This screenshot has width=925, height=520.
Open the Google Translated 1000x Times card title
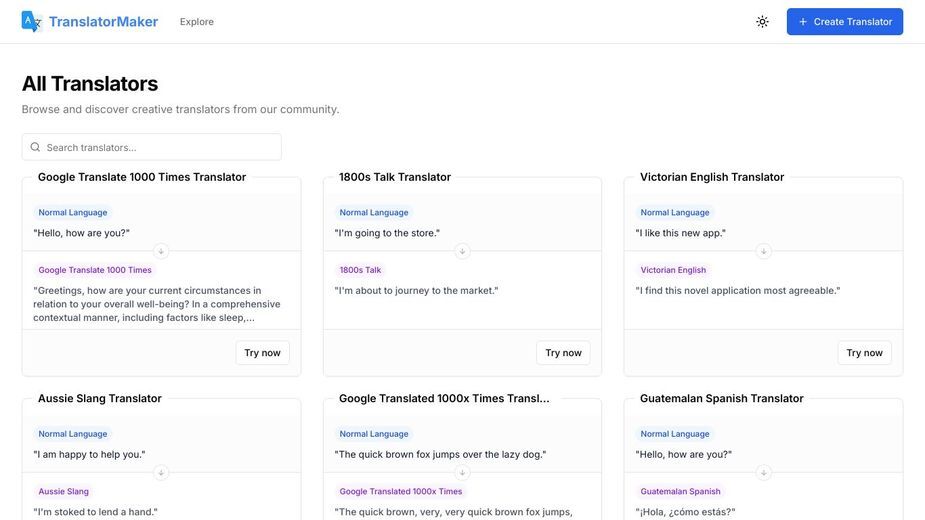click(x=444, y=398)
